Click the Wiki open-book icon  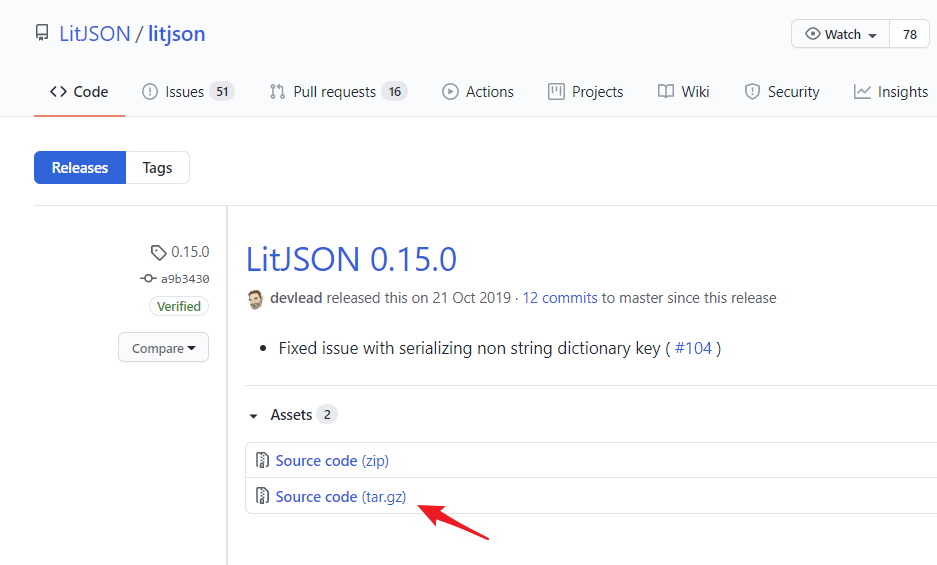pyautogui.click(x=666, y=91)
